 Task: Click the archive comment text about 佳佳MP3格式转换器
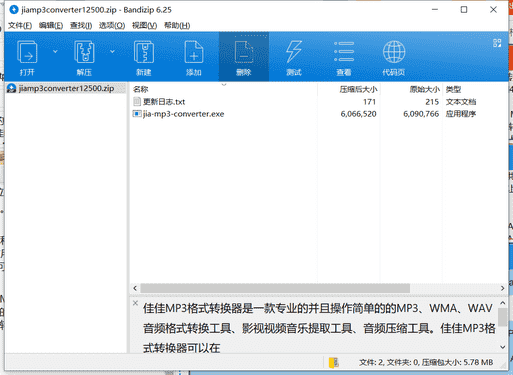pyautogui.click(x=319, y=328)
